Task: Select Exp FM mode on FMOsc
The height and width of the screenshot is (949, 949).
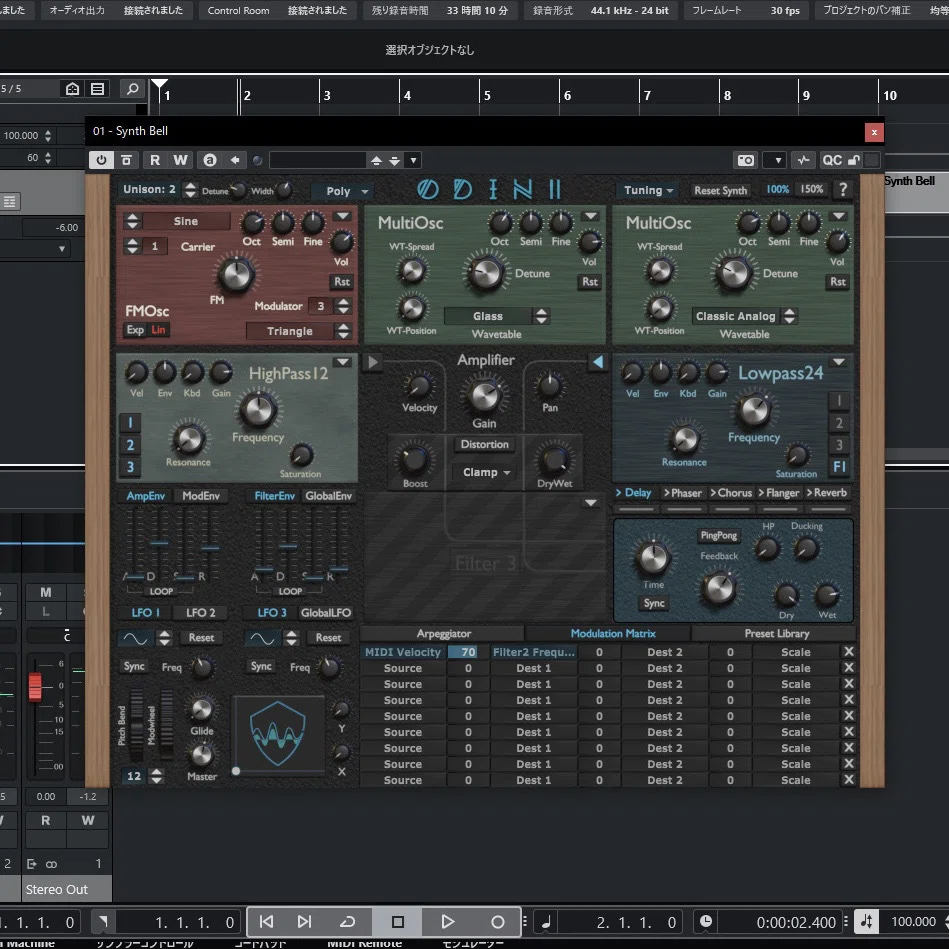Action: pos(135,329)
